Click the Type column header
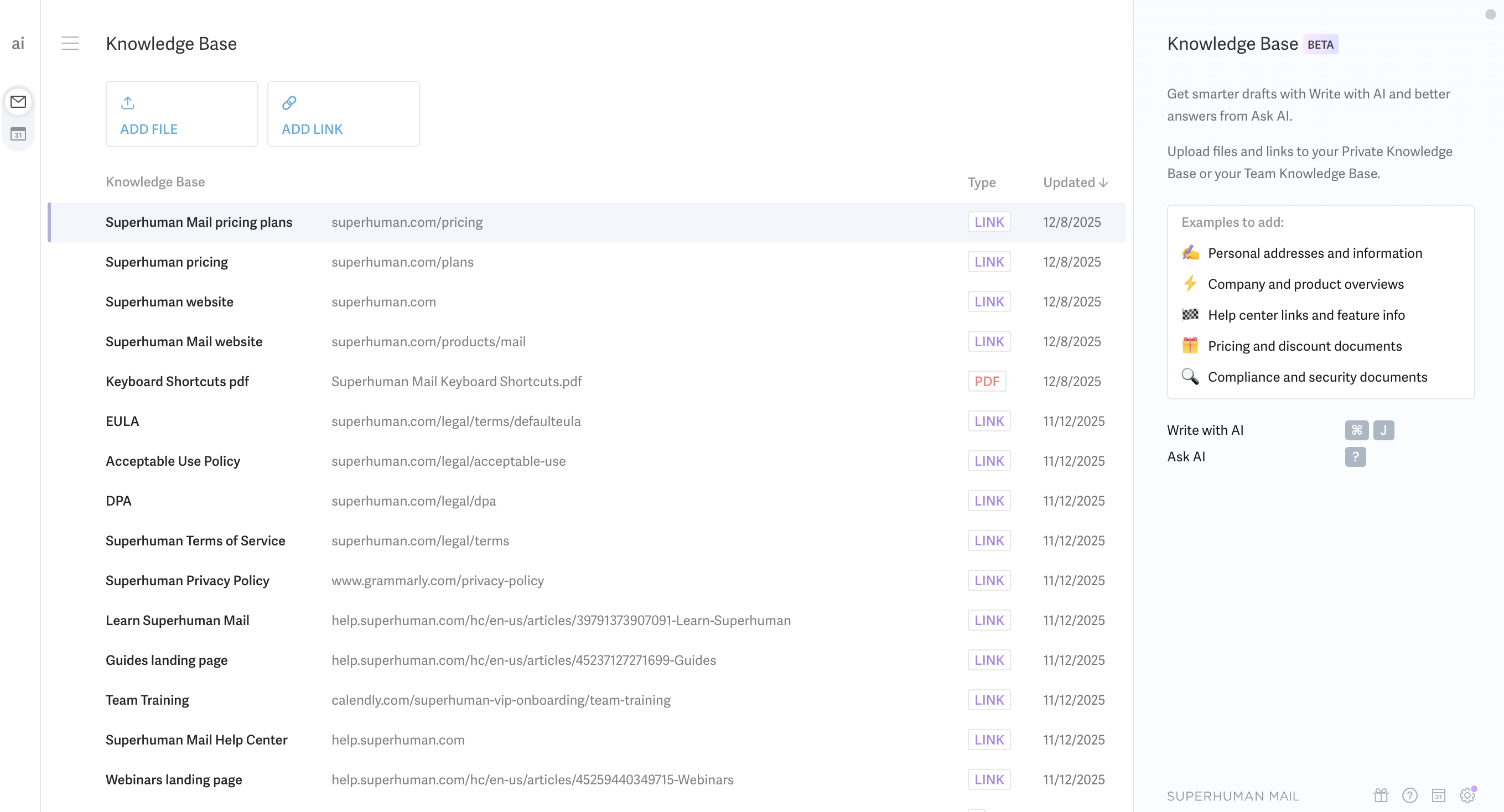This screenshot has width=1504, height=812. [982, 183]
